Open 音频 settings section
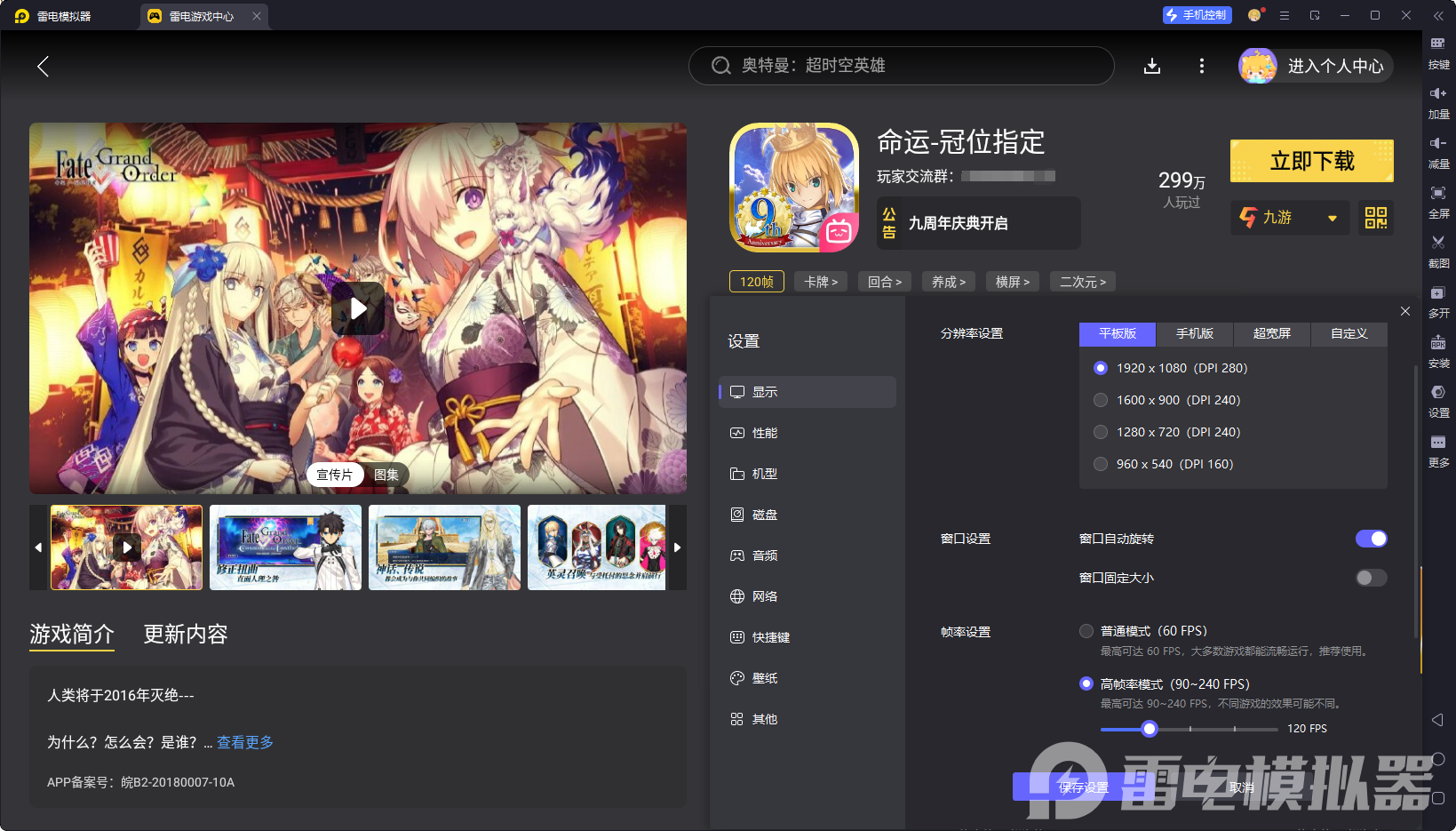The width and height of the screenshot is (1456, 831). pos(808,555)
